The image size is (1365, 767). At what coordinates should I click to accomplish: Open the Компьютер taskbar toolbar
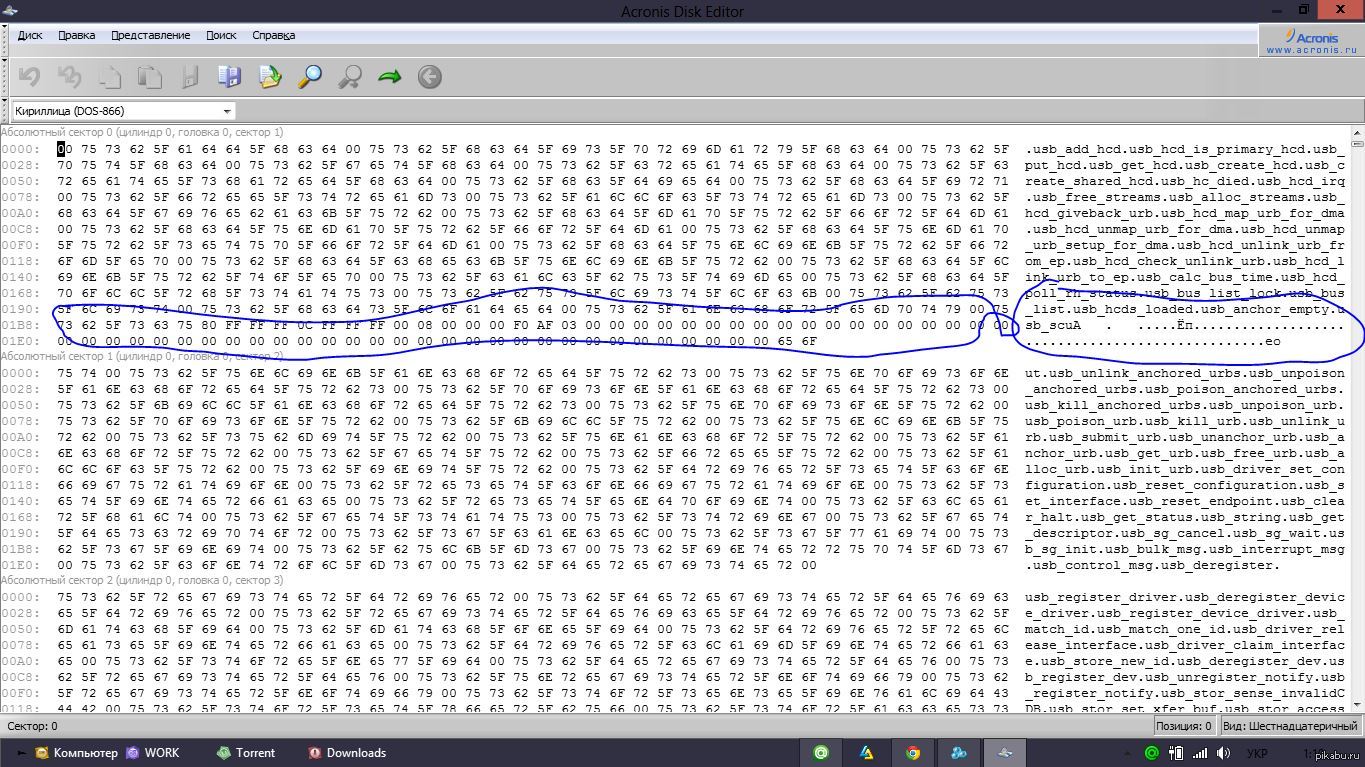tap(76, 753)
